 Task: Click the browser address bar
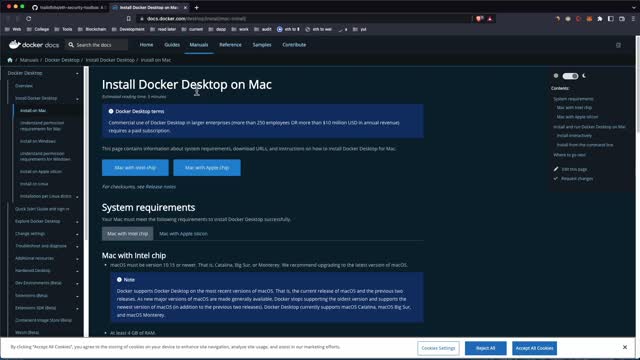coord(304,19)
